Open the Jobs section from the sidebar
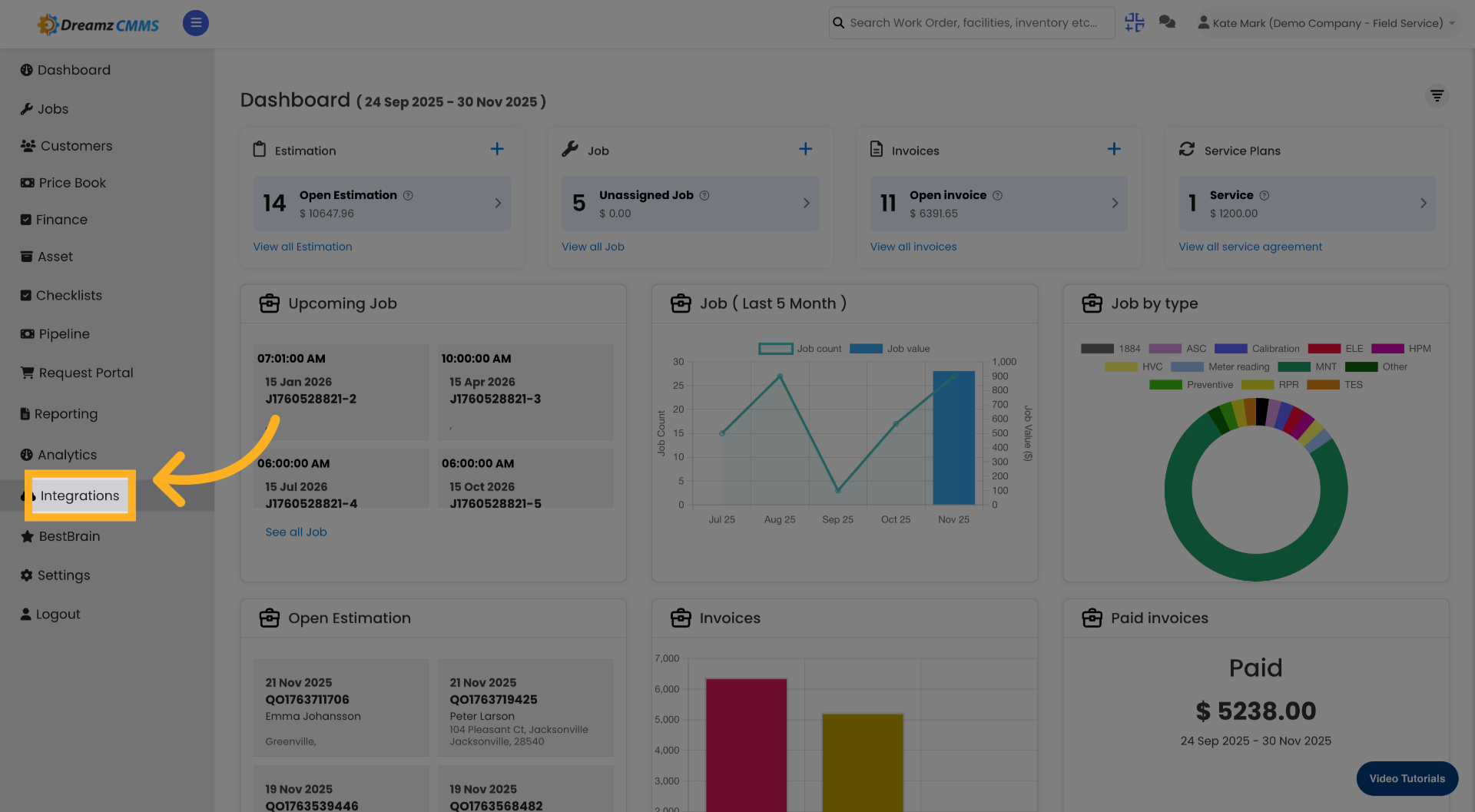 [x=52, y=108]
